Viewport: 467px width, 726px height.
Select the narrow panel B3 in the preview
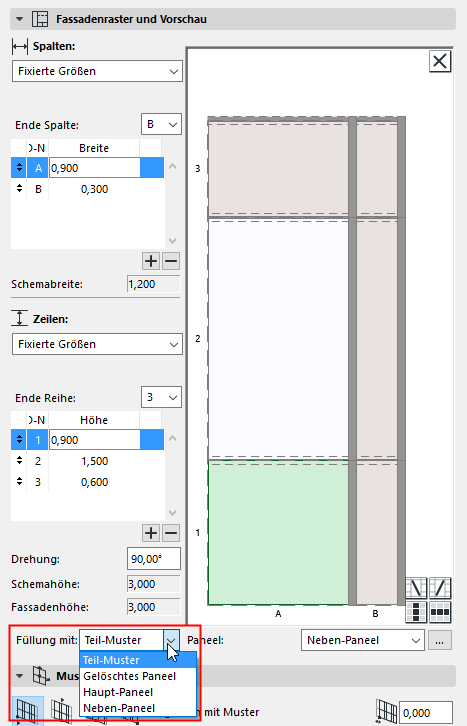tap(377, 168)
